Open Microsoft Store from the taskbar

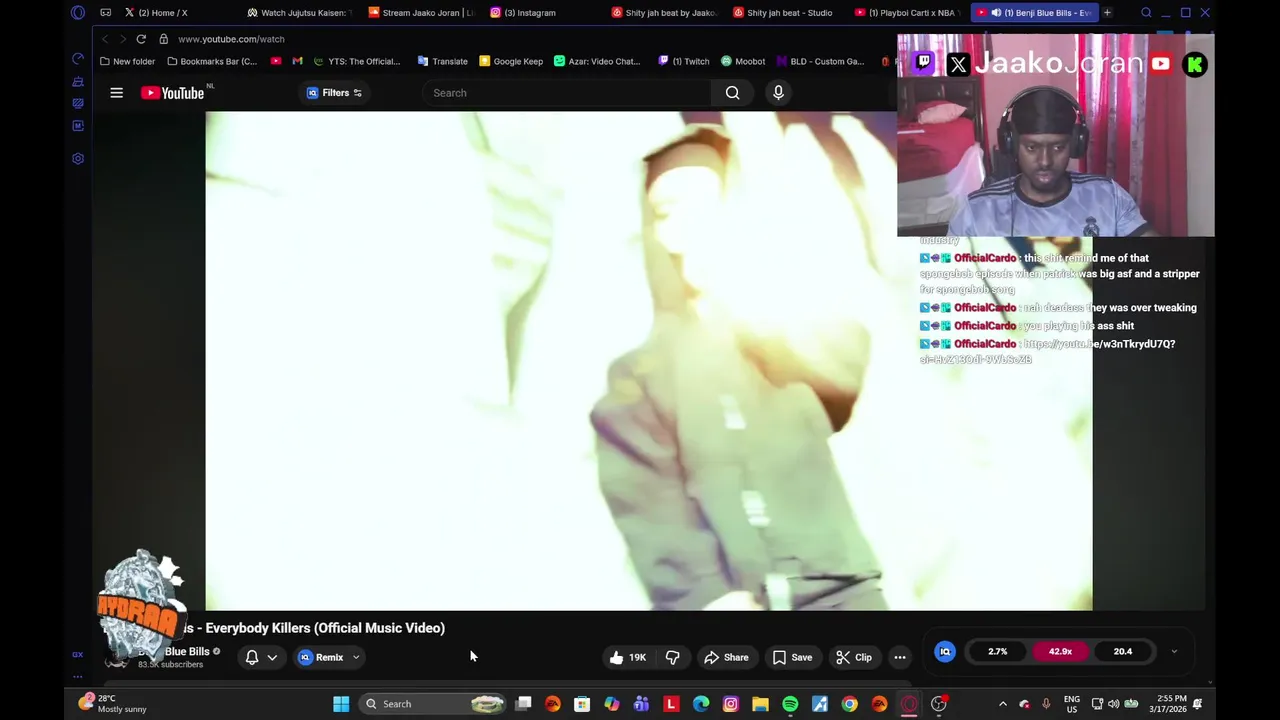[x=582, y=704]
